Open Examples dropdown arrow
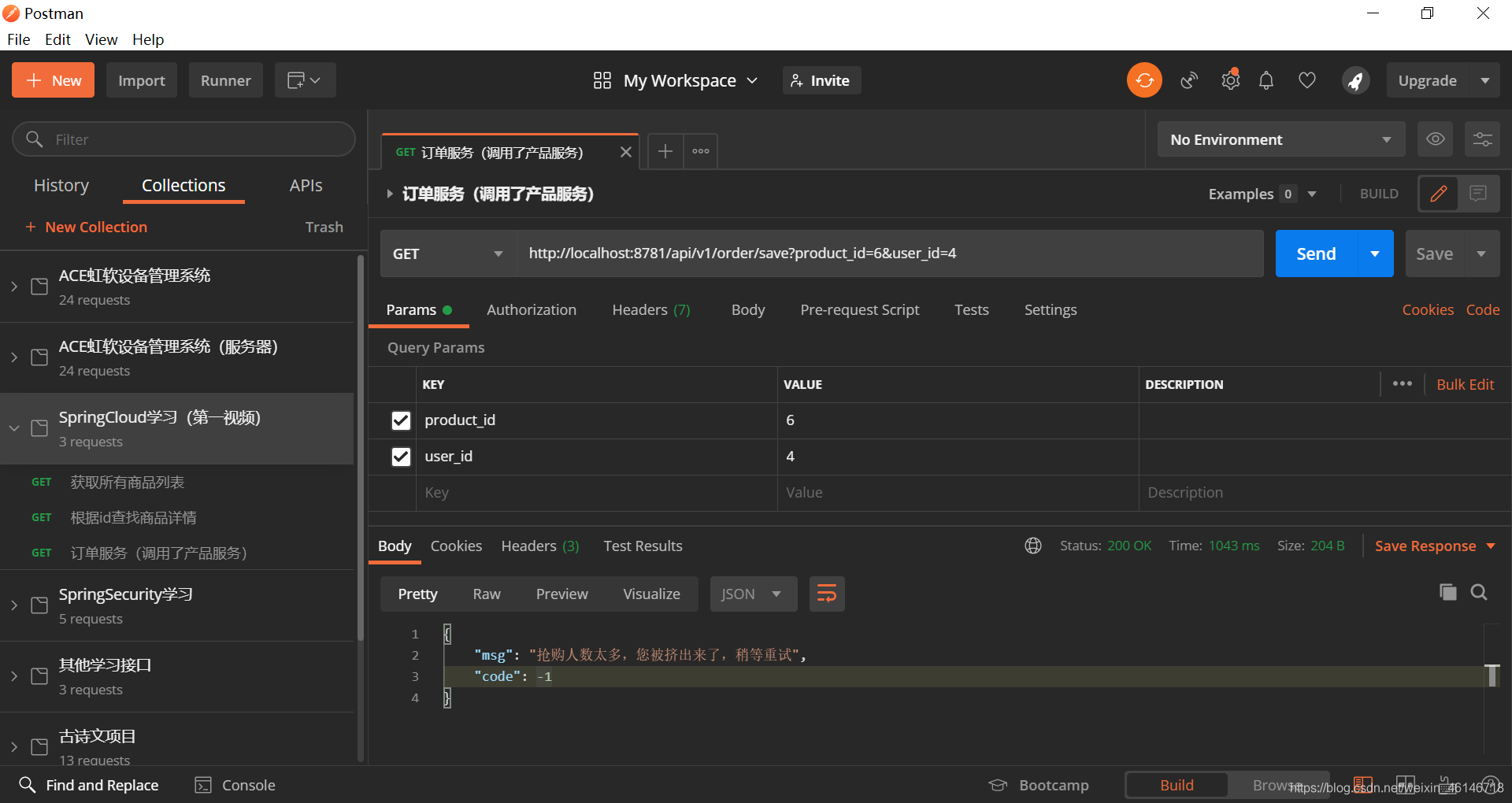1512x803 pixels. [1312, 194]
